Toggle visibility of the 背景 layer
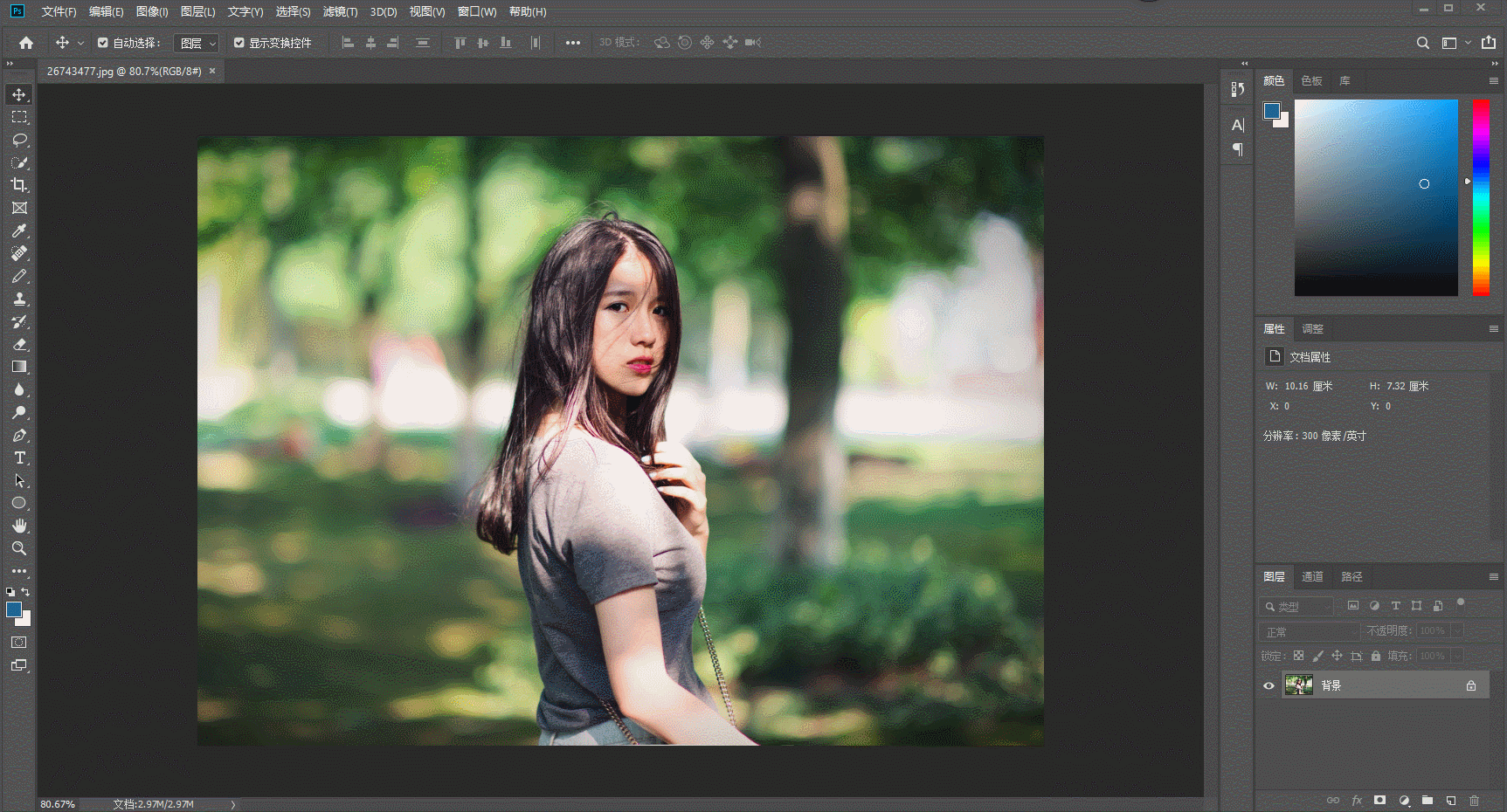 [x=1269, y=685]
